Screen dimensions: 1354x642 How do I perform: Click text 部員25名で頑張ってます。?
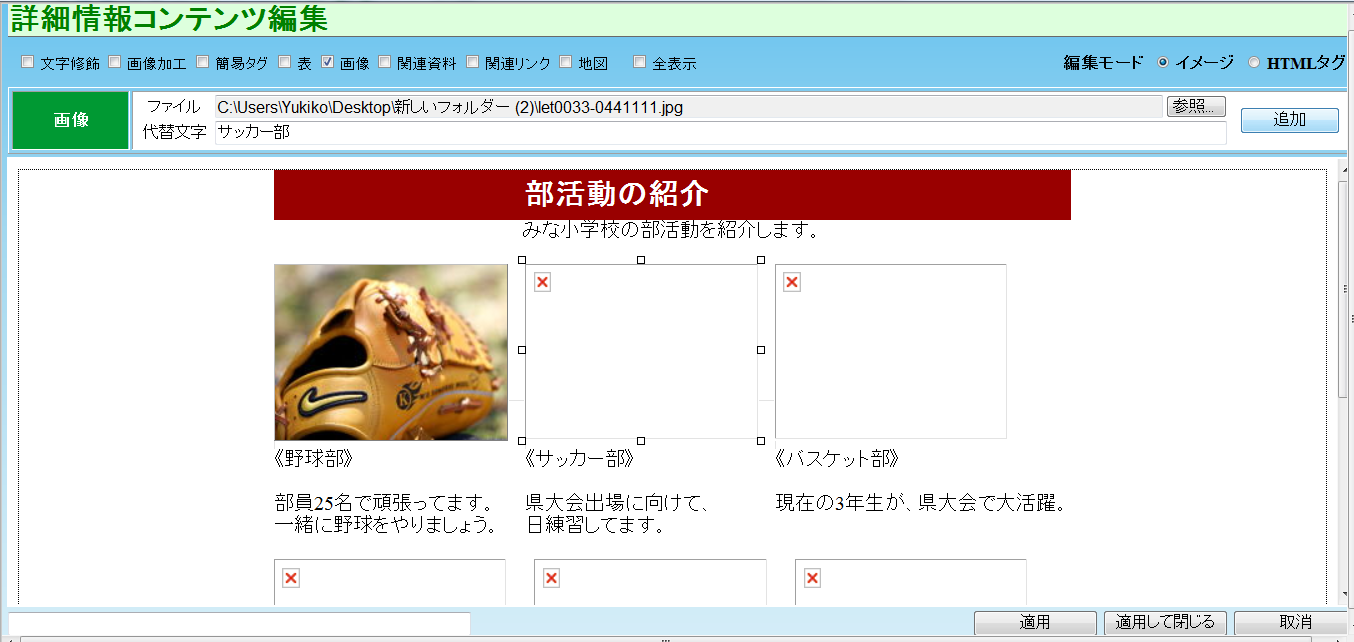(384, 502)
